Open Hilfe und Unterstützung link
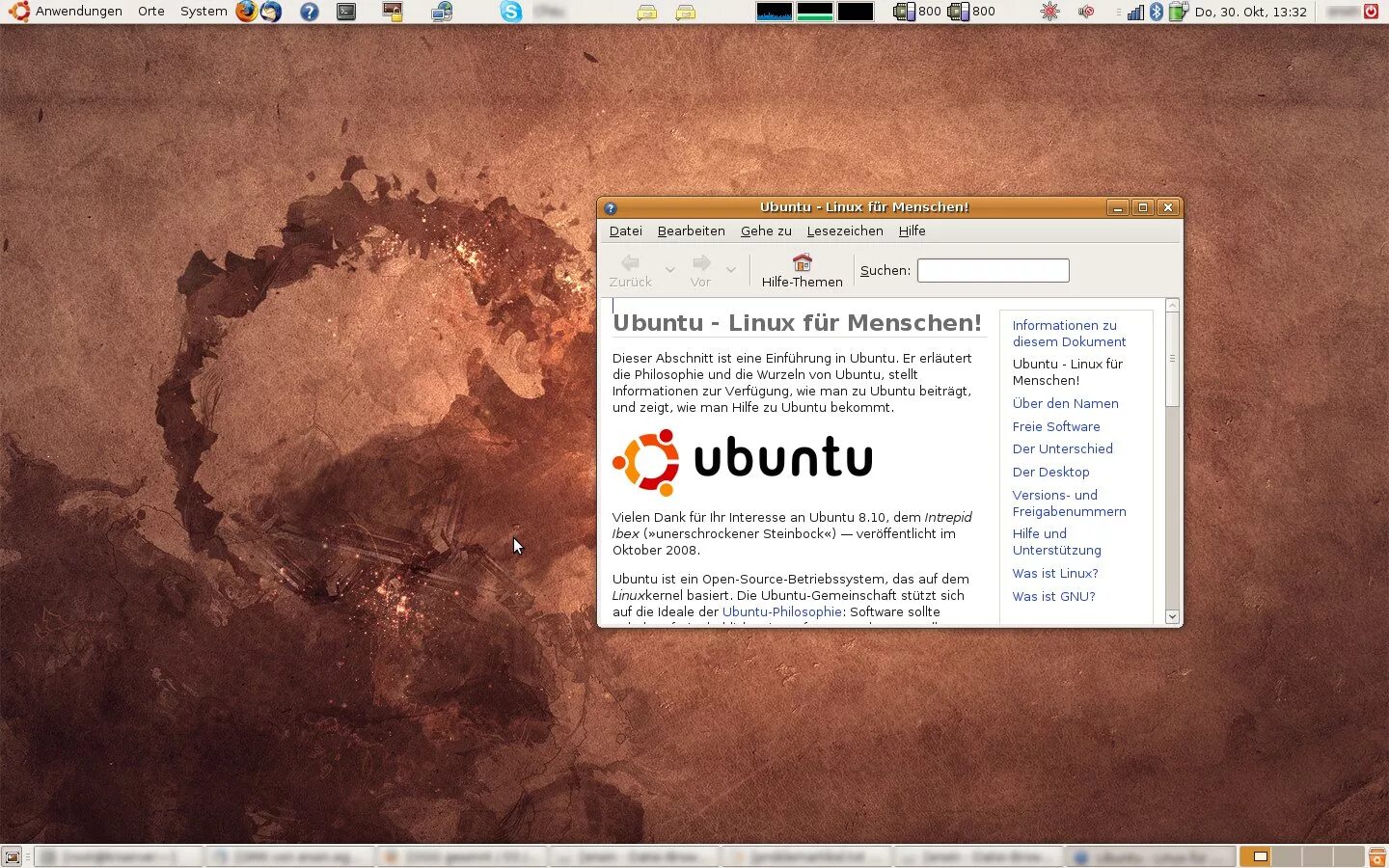The width and height of the screenshot is (1389, 868). pyautogui.click(x=1056, y=542)
